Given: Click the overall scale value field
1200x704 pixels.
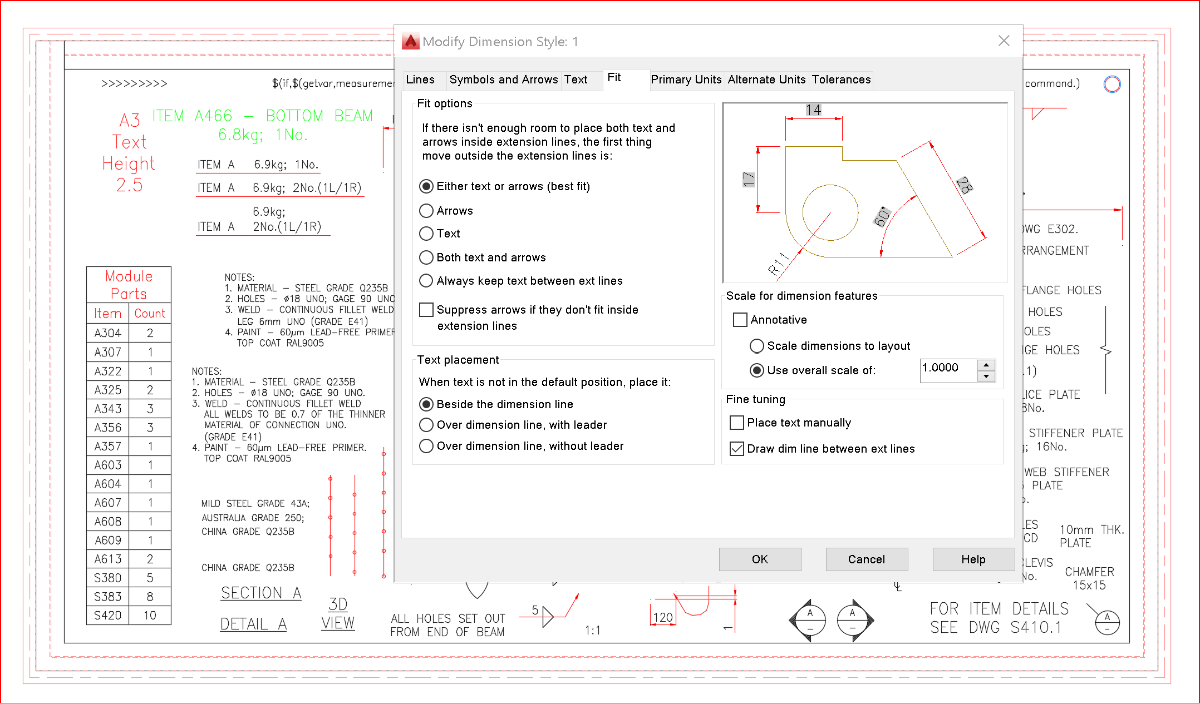Looking at the screenshot, I should click(x=948, y=370).
